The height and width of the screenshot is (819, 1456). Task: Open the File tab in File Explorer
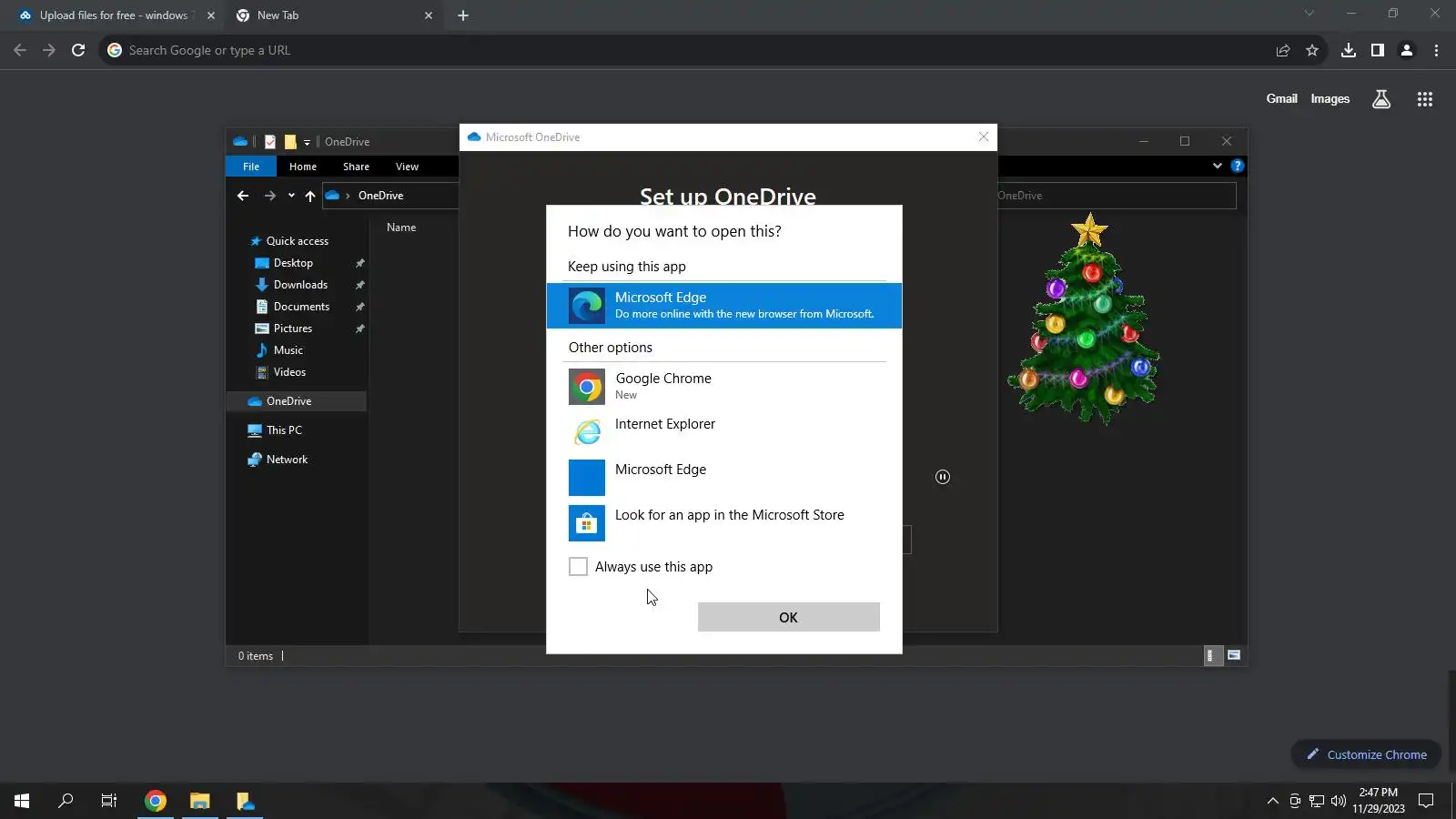coord(251,167)
